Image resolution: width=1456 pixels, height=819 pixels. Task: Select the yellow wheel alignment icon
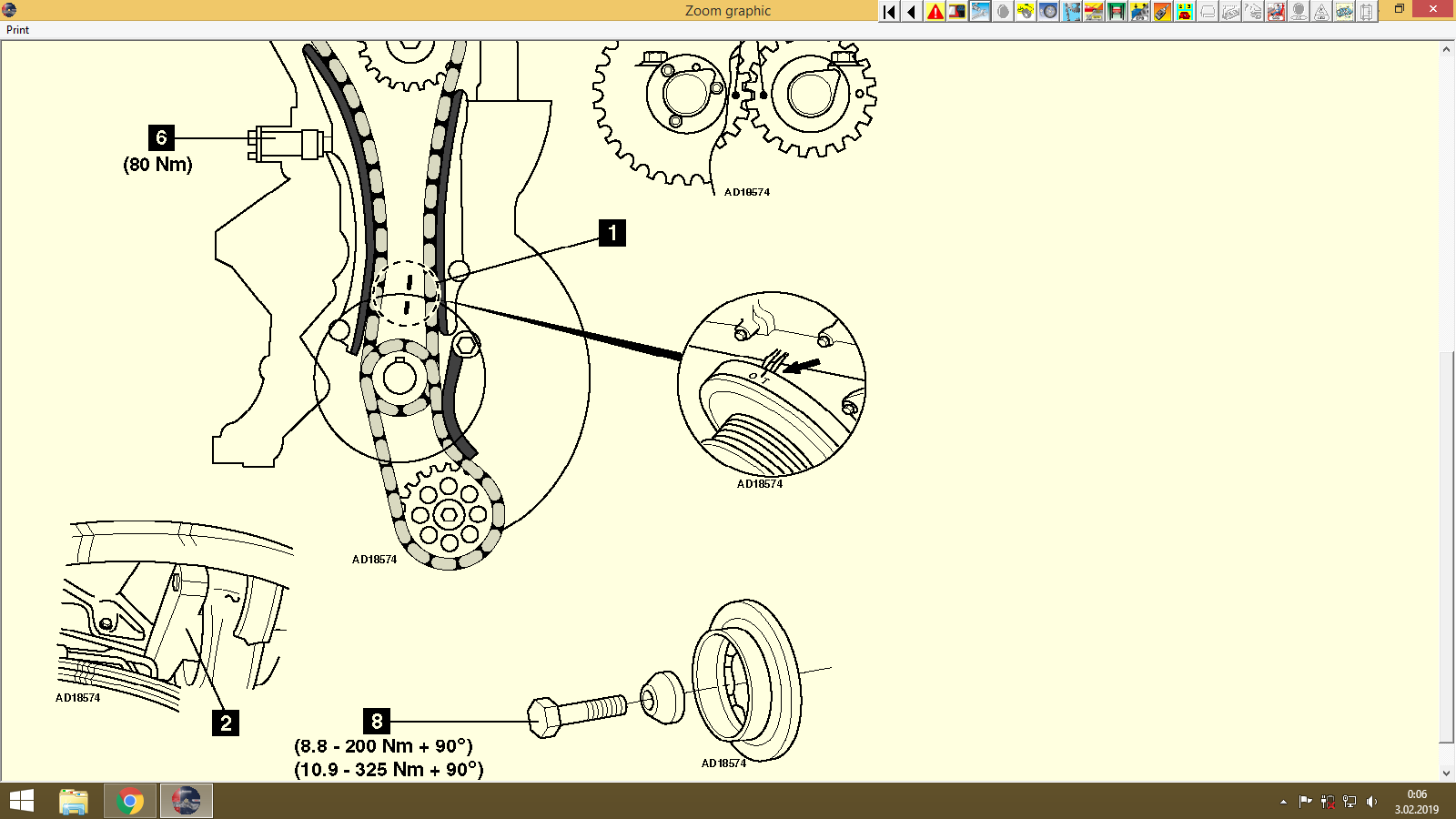(1026, 11)
